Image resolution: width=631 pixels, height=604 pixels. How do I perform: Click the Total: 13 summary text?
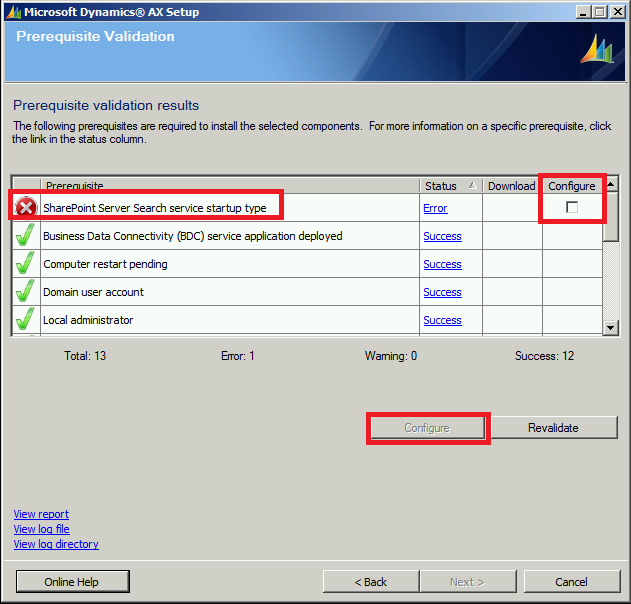[85, 356]
